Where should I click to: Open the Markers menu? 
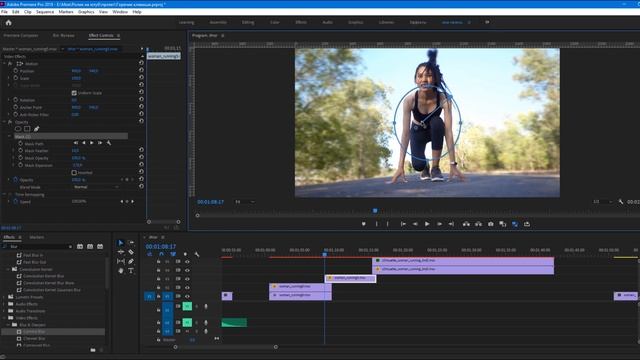click(66, 12)
